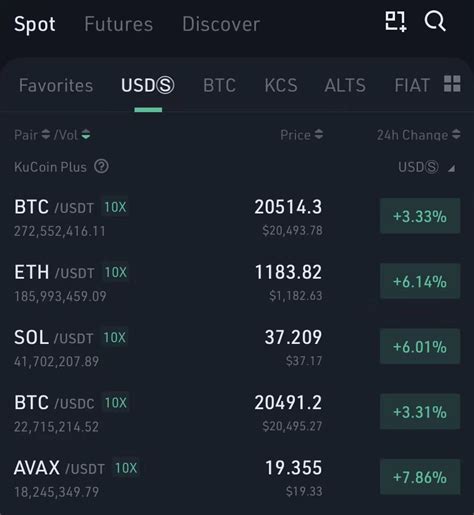This screenshot has height=515, width=474.
Task: Open the BTC/USDT trading pair
Action: [237, 217]
